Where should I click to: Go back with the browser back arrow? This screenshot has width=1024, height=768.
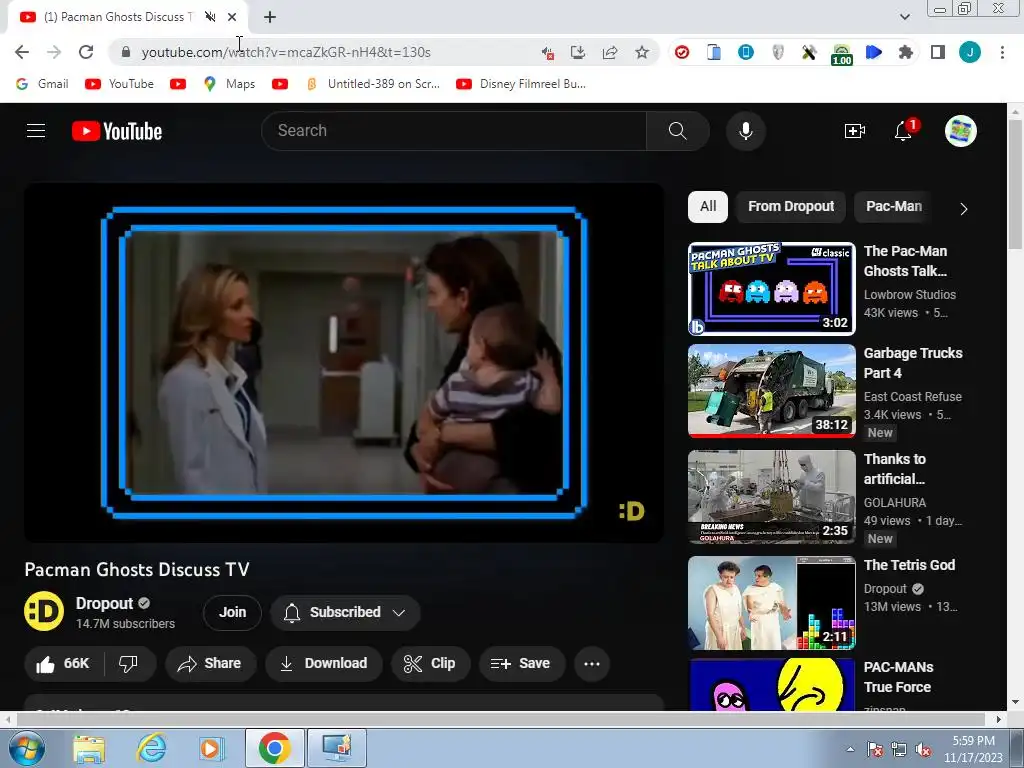[x=22, y=52]
